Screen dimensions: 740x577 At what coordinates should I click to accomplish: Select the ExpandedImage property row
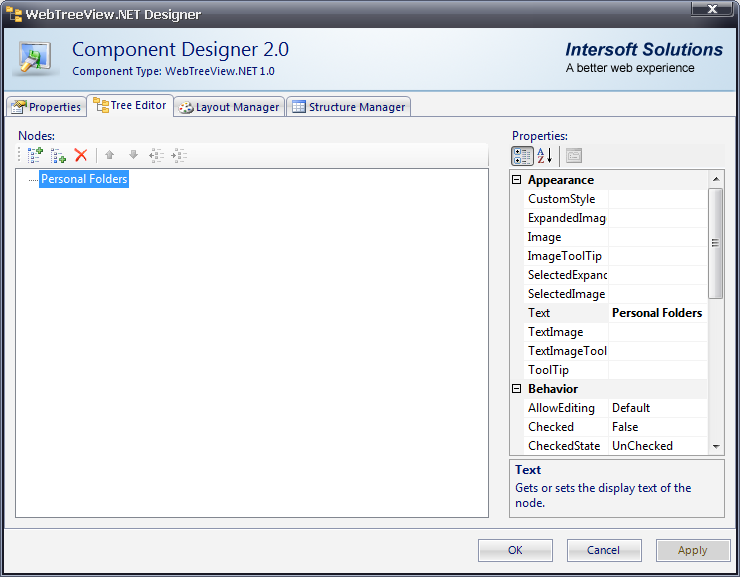click(615, 218)
